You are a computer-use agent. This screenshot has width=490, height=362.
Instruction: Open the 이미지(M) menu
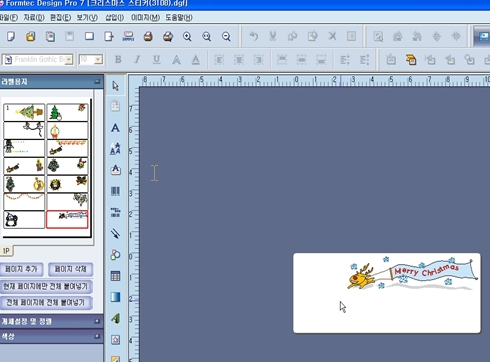[145, 17]
